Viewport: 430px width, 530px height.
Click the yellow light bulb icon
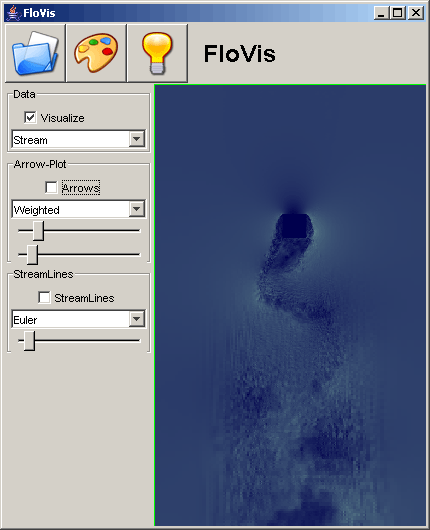(x=157, y=53)
